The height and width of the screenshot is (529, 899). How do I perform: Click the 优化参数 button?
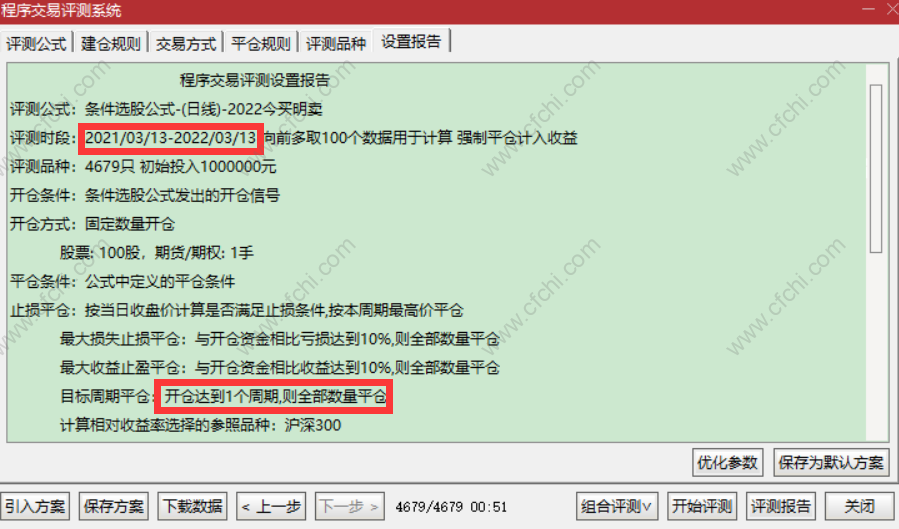tap(728, 463)
